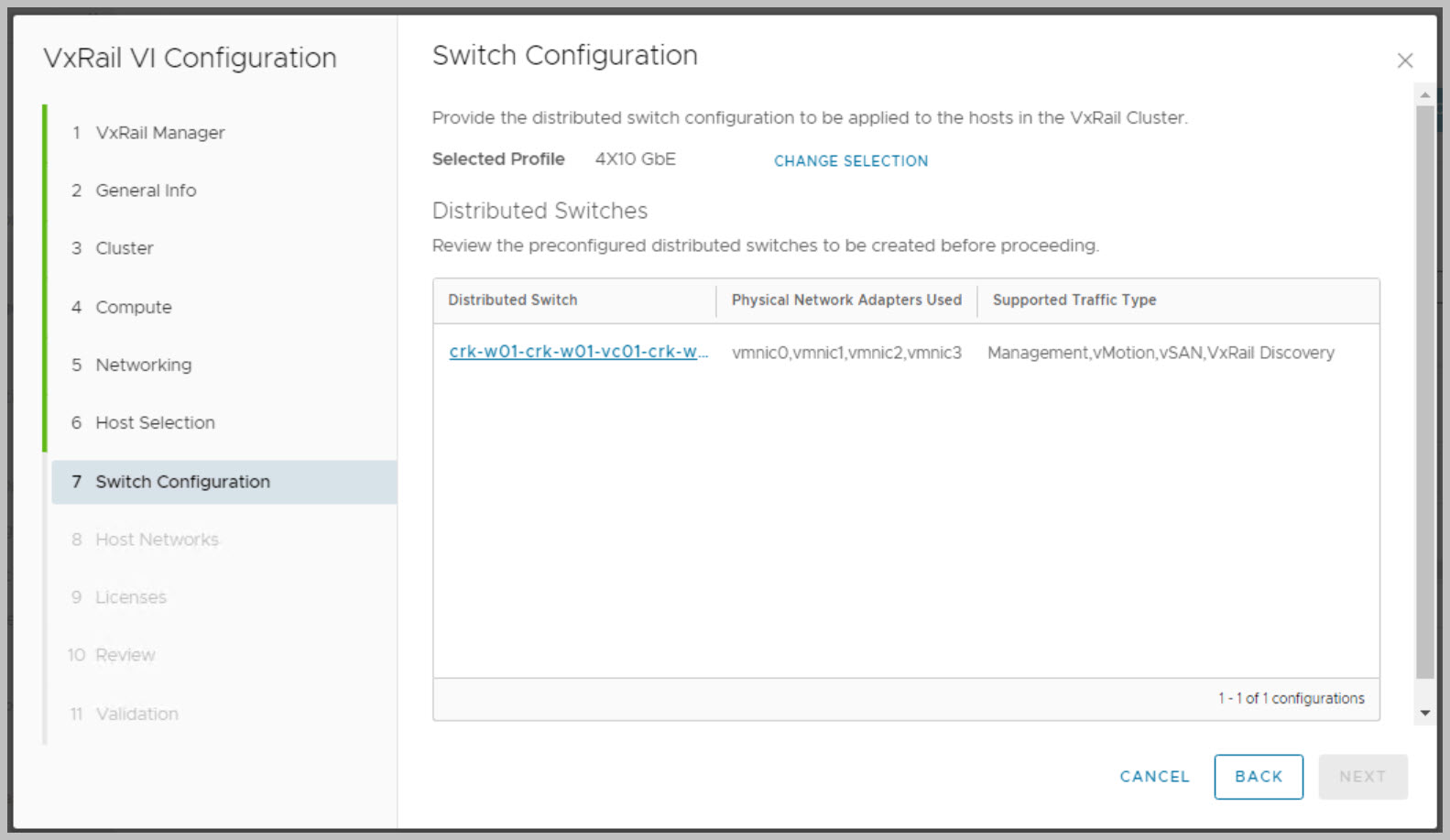Go to VxRail Manager step

coord(159,133)
